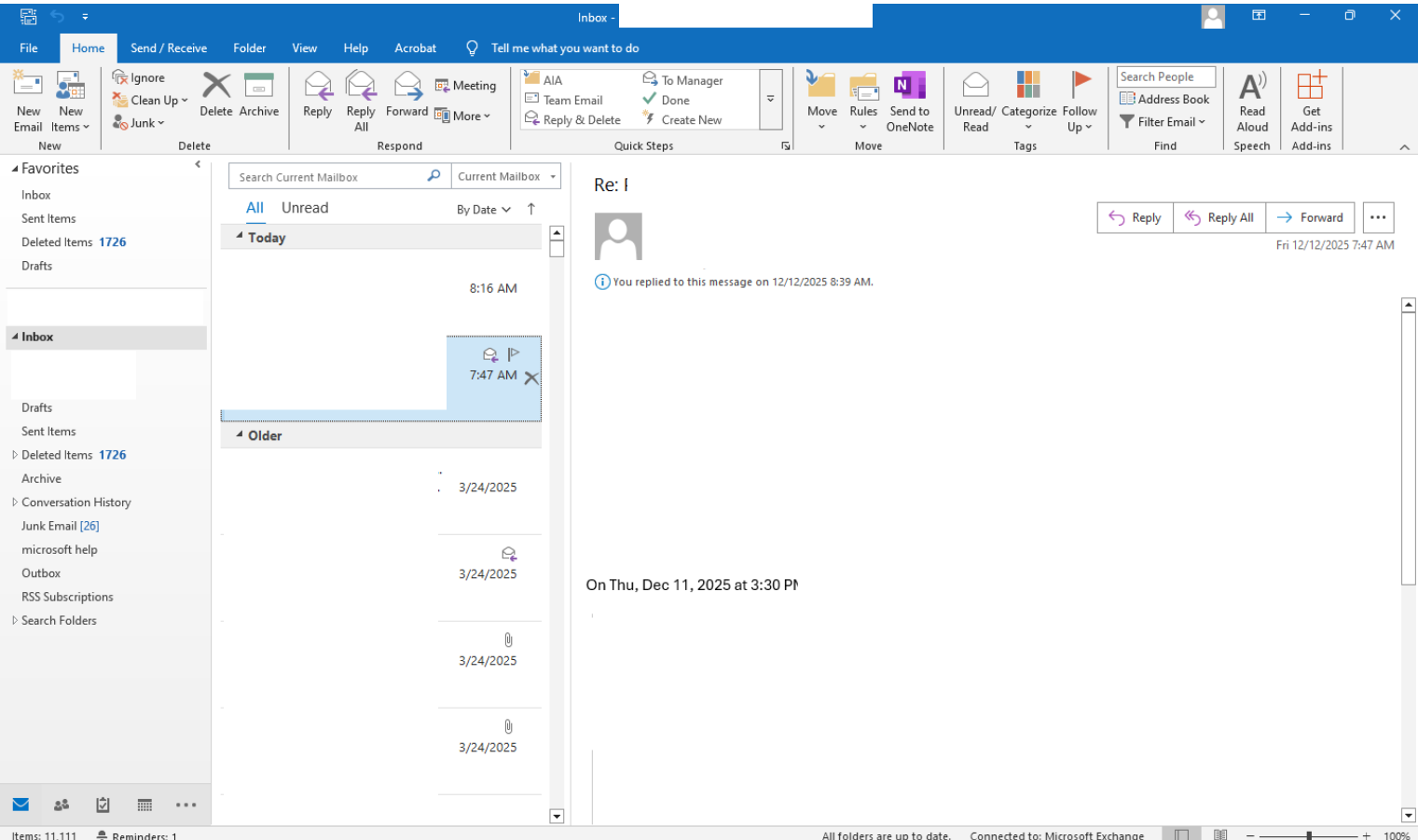
Task: Ignore the selected conversation
Action: tap(139, 77)
